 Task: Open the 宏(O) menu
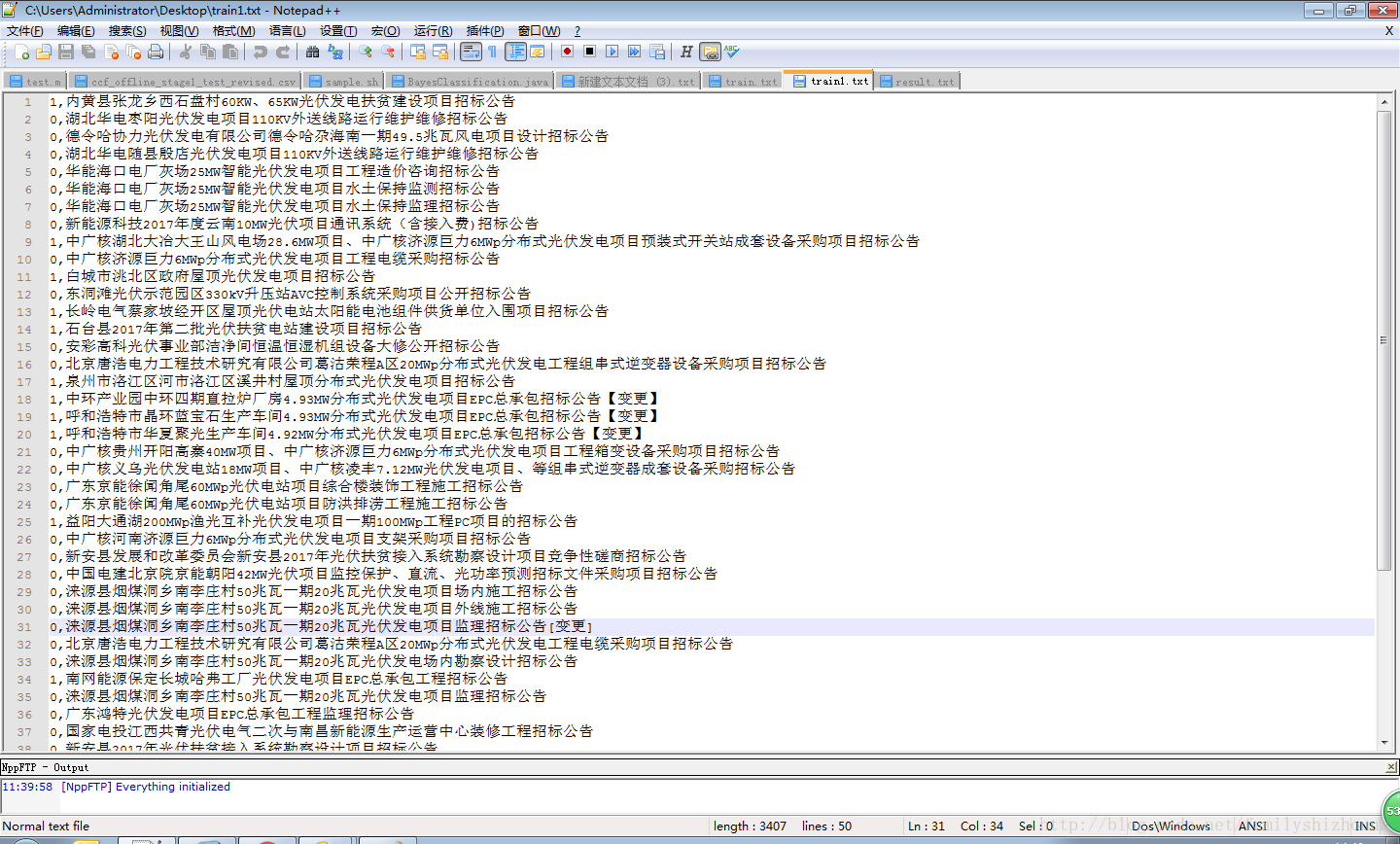coord(385,31)
